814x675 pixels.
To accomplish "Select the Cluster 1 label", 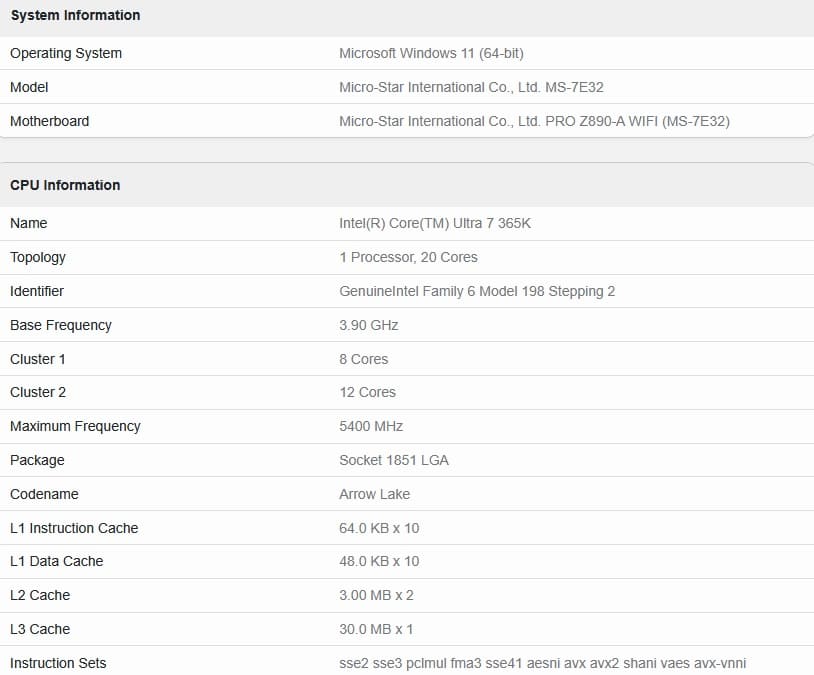I will coord(38,359).
